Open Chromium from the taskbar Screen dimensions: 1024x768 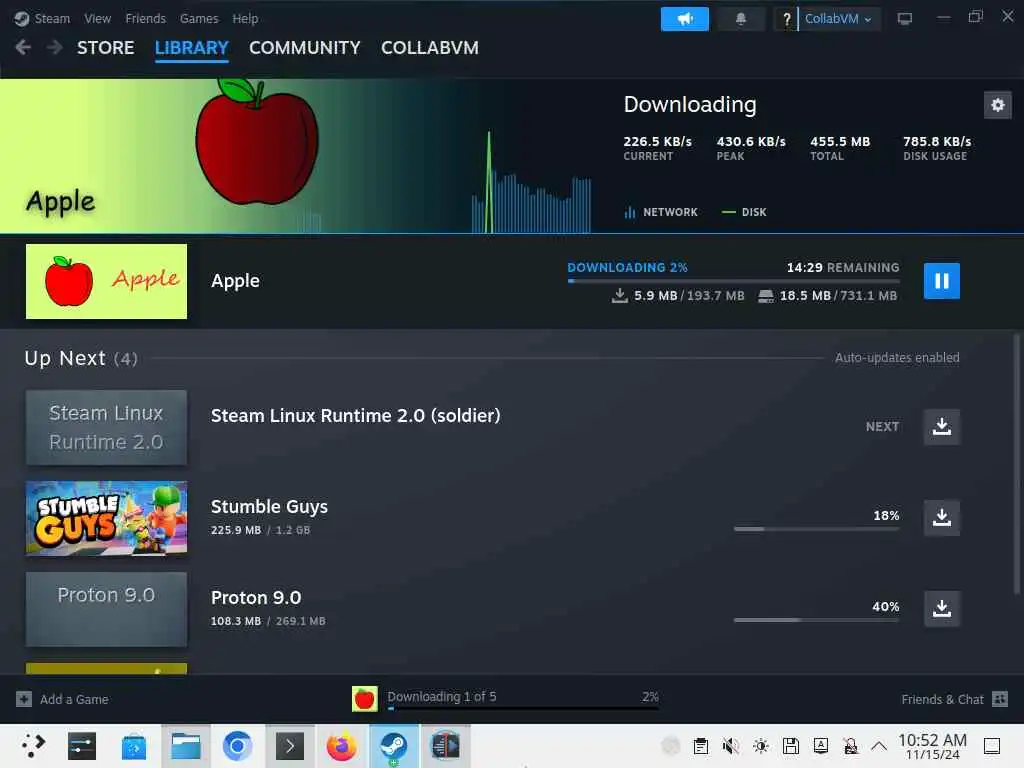(x=237, y=745)
